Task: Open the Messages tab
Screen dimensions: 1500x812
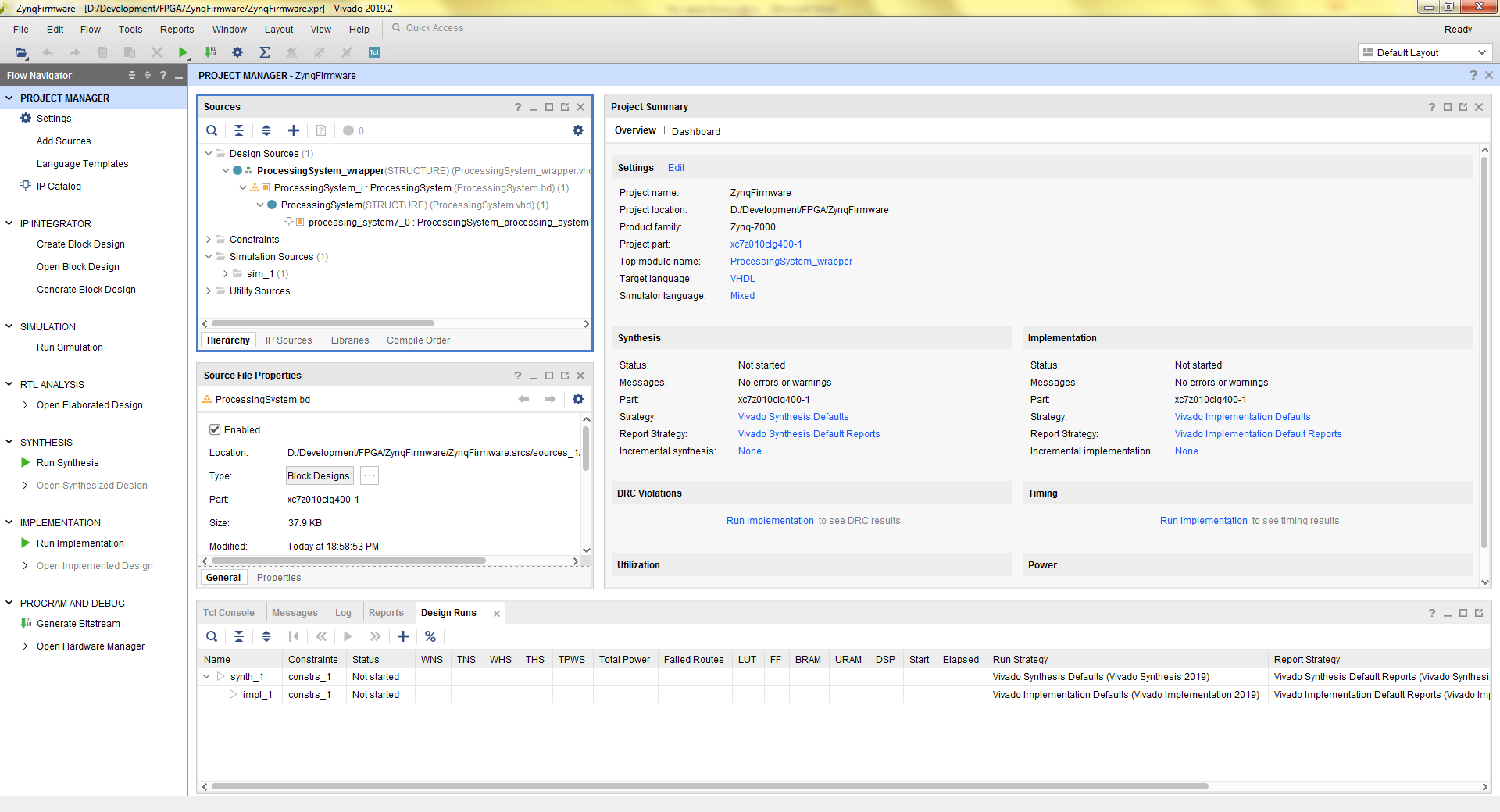Action: [295, 613]
